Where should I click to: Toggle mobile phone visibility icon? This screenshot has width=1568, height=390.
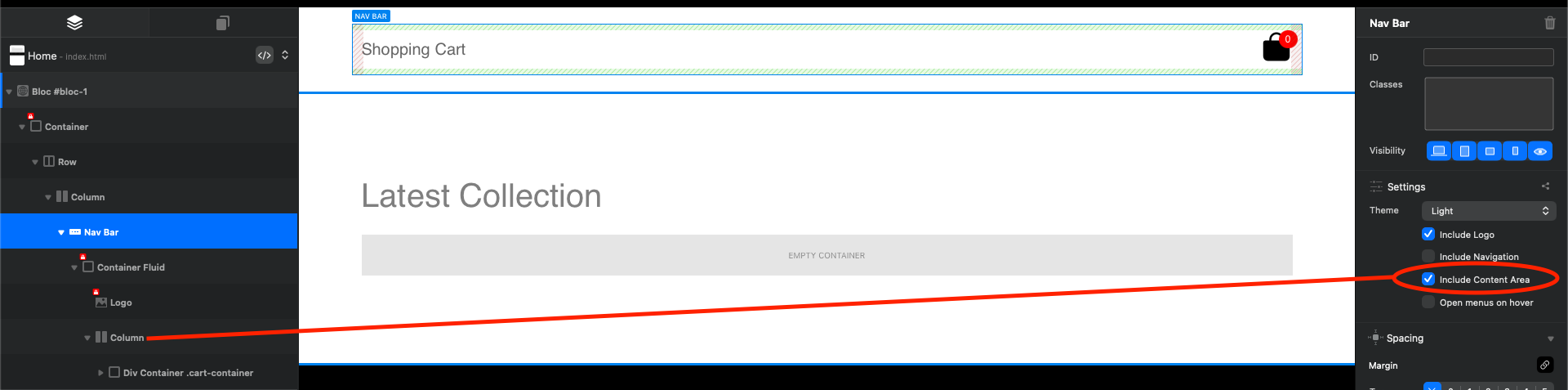pyautogui.click(x=1515, y=151)
